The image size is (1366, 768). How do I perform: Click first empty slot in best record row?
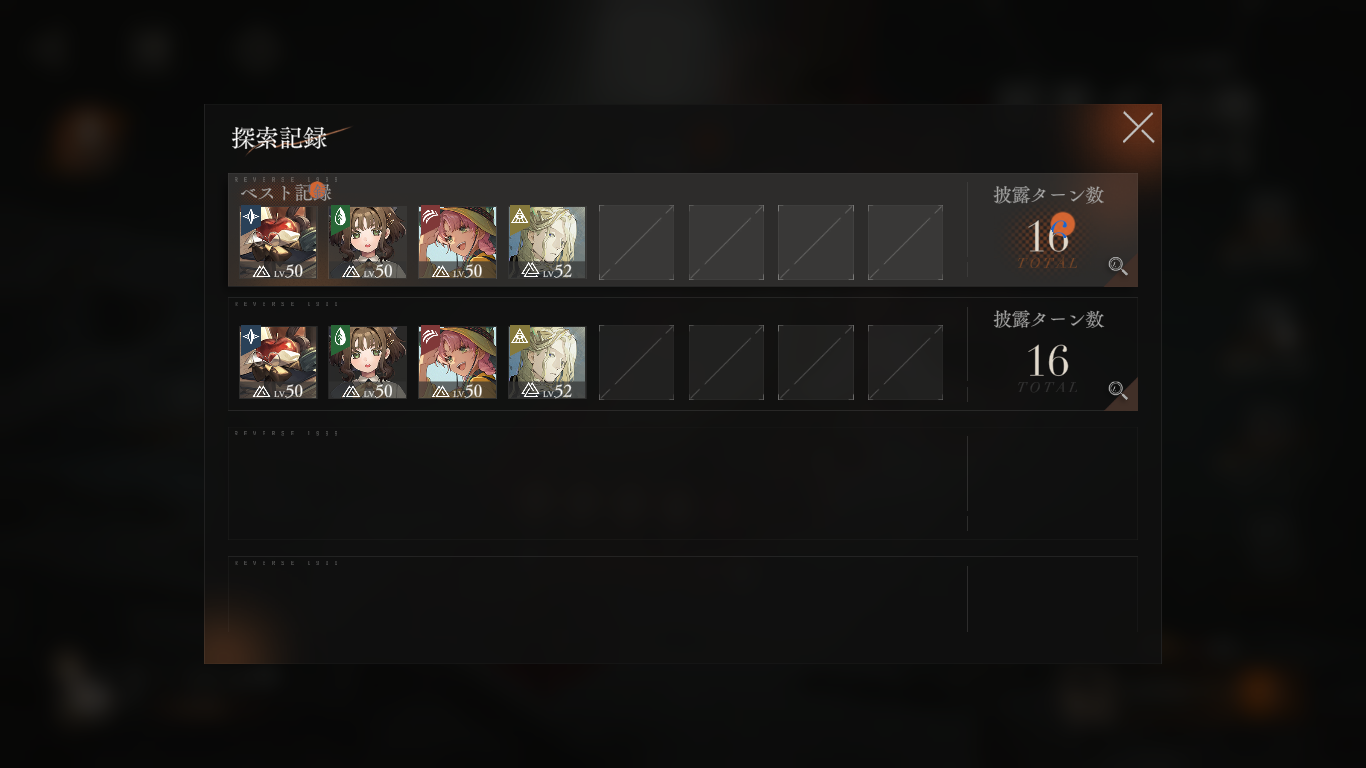coord(636,242)
